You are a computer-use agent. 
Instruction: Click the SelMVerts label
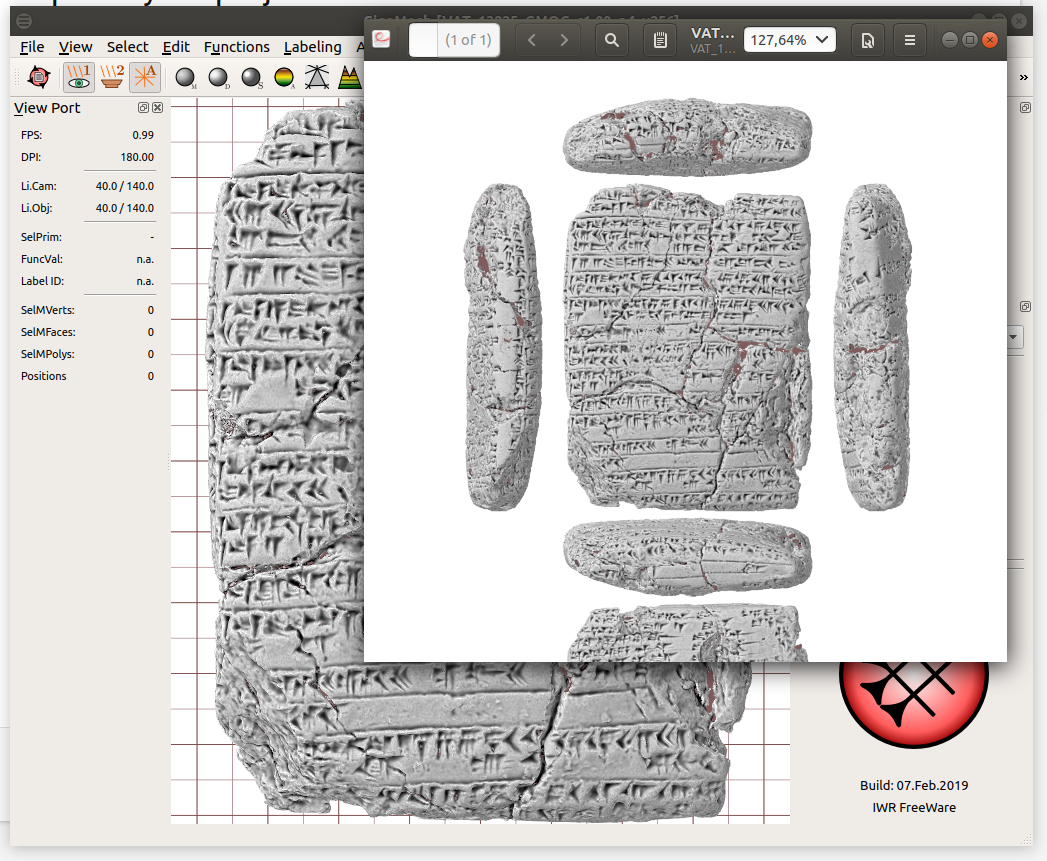[x=47, y=310]
